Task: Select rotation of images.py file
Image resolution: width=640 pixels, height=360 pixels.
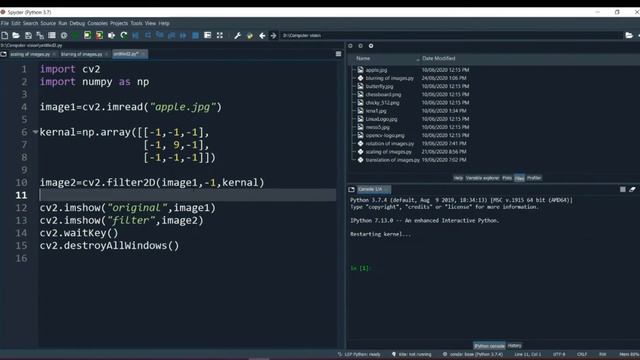Action: click(x=389, y=143)
